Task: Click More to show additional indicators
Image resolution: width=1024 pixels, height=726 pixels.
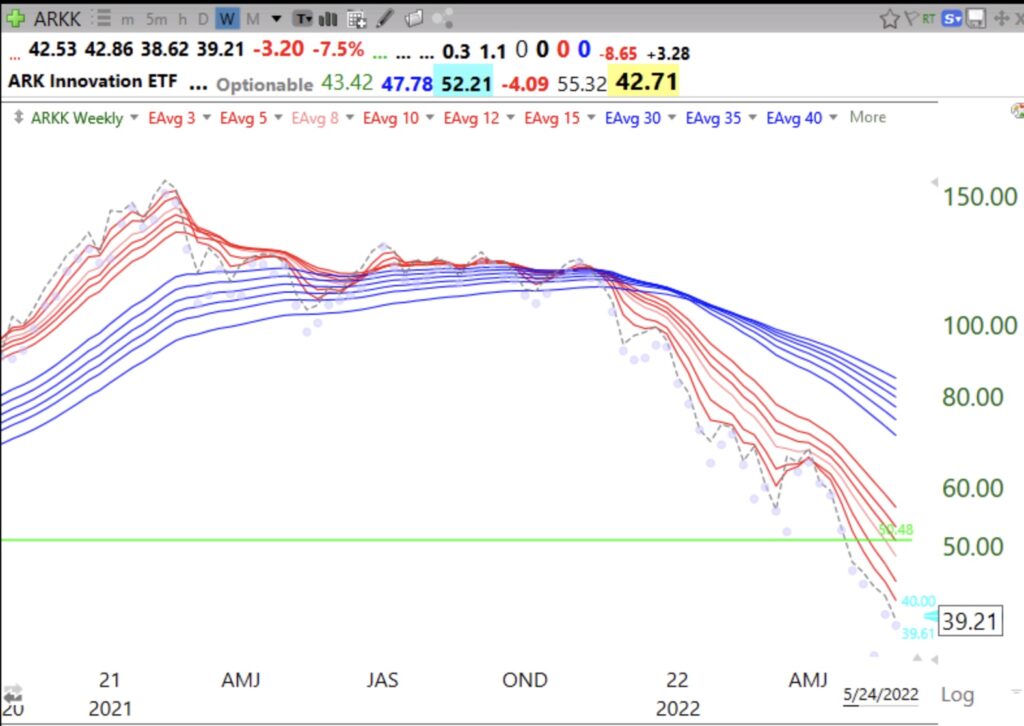Action: (868, 118)
